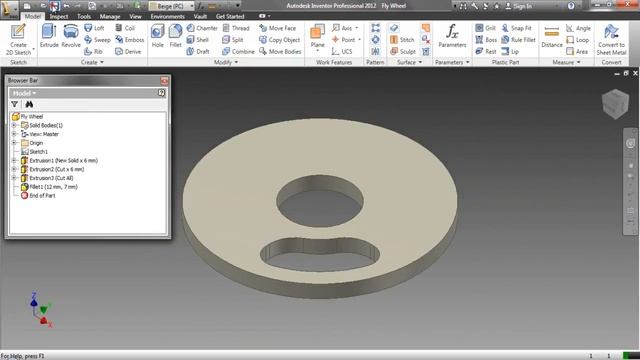Start the Move Face command

coord(278,28)
